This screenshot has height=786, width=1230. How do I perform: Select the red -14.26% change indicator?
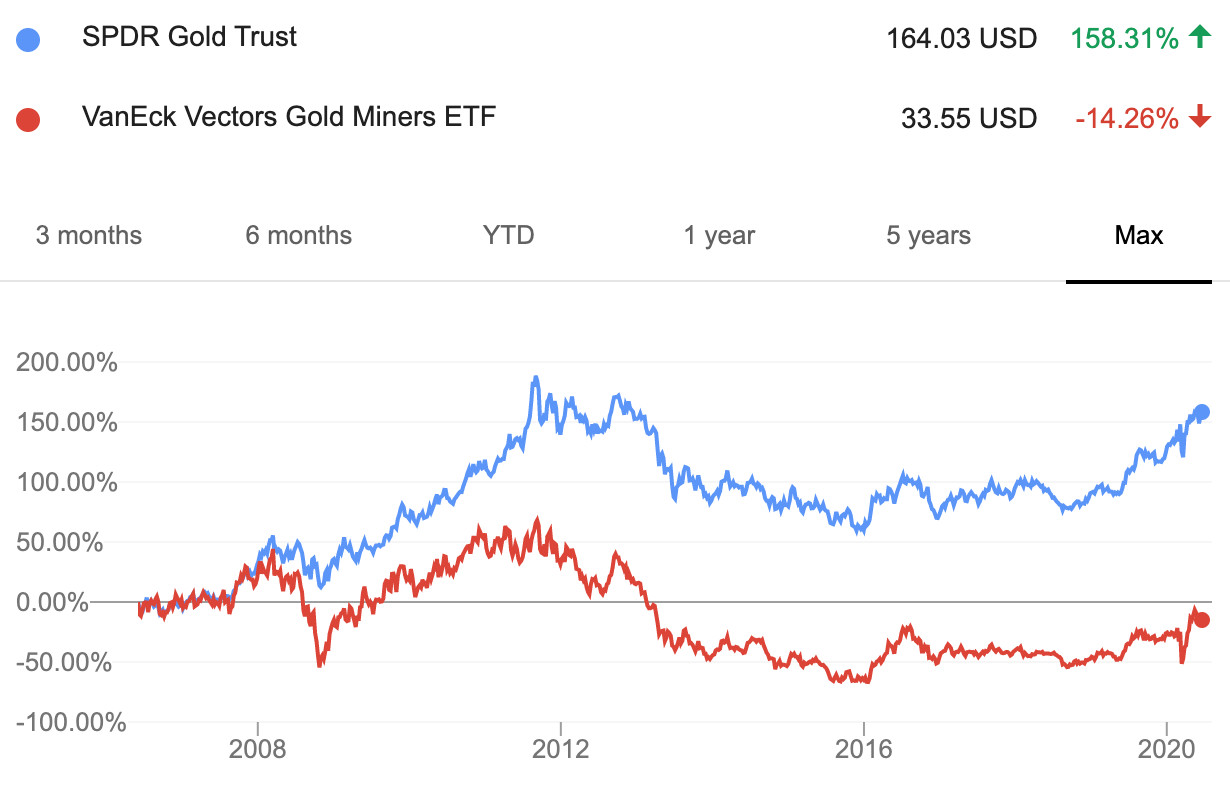coord(1129,117)
